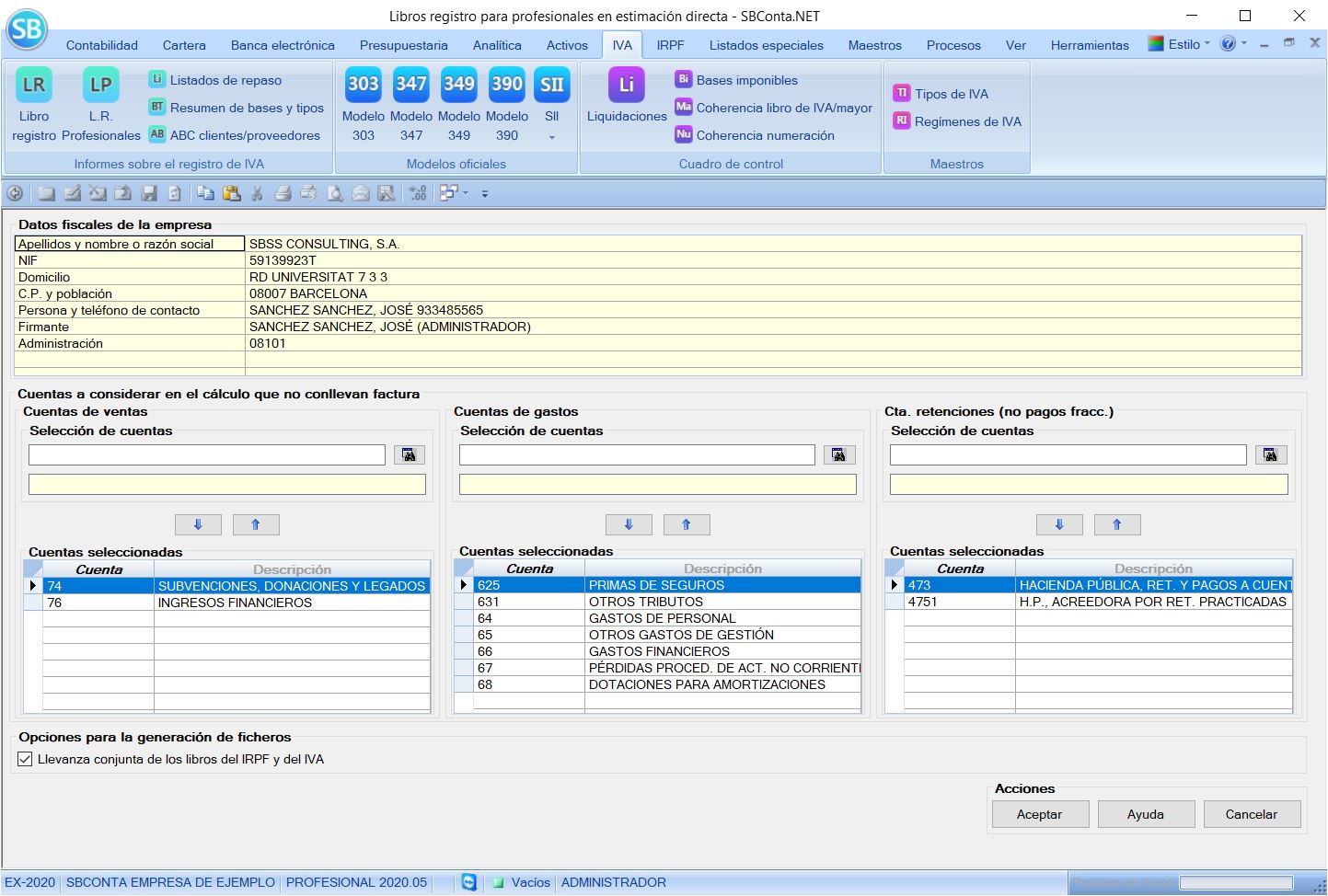1328x896 pixels.
Task: Open the Contabilidad ribbon tab
Action: pos(102,45)
